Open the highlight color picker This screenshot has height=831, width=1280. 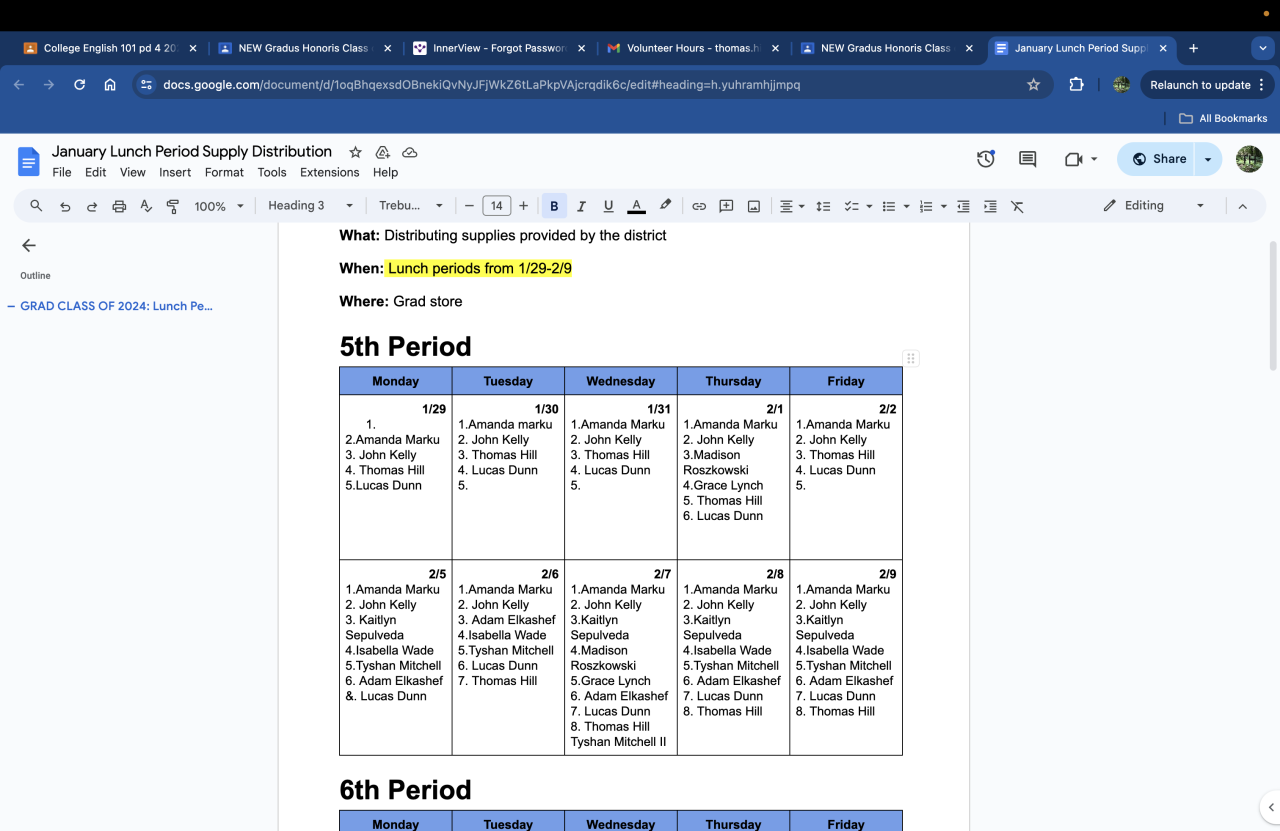point(665,206)
